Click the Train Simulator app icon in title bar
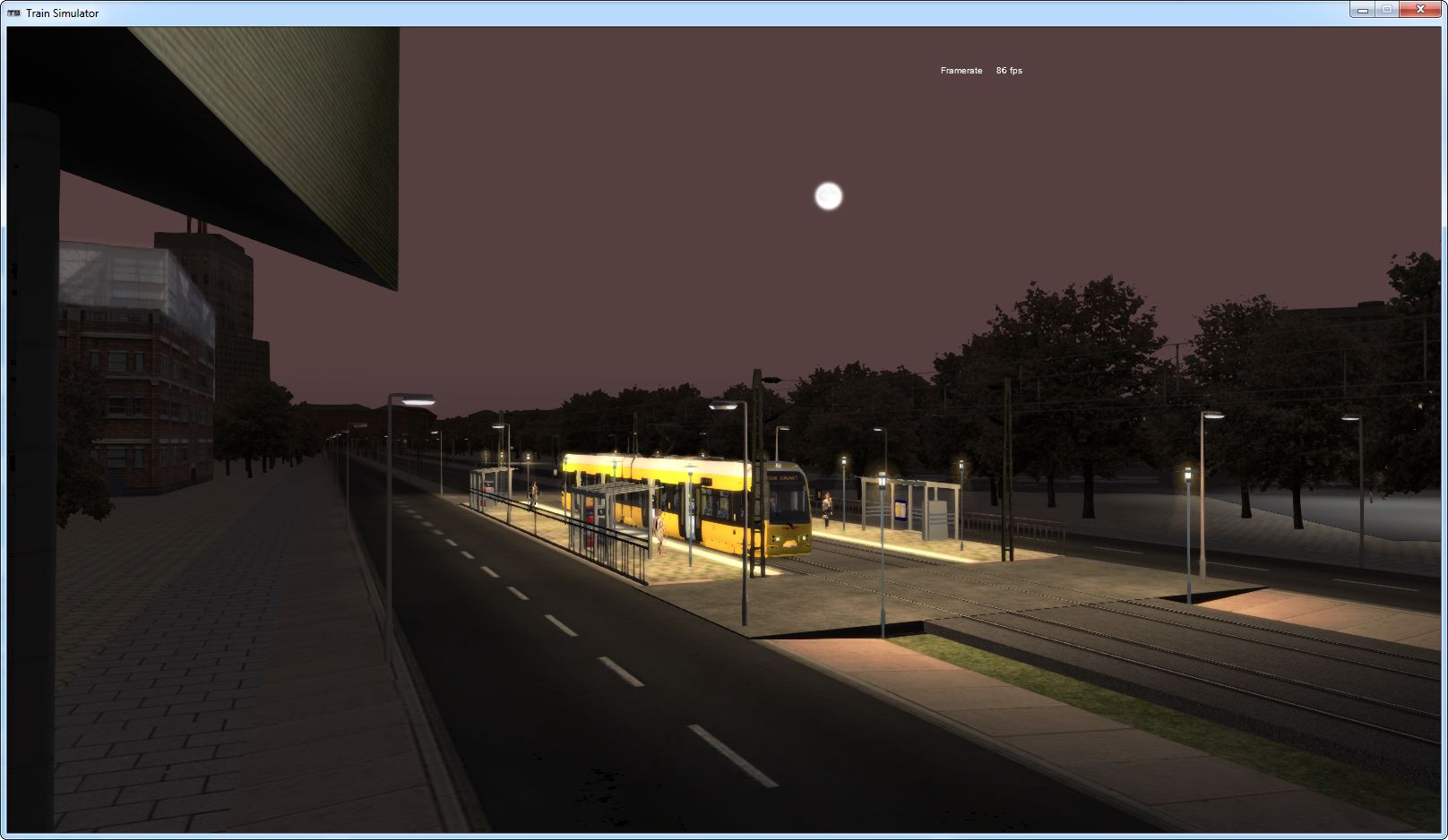 pyautogui.click(x=13, y=13)
